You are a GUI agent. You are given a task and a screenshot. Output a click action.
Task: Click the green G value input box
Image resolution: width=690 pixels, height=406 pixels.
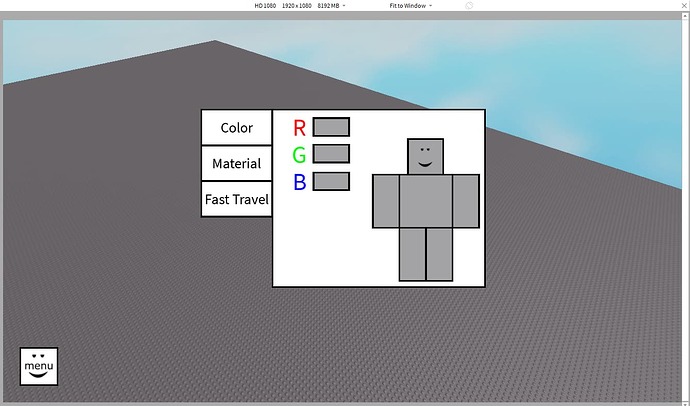[x=331, y=154]
